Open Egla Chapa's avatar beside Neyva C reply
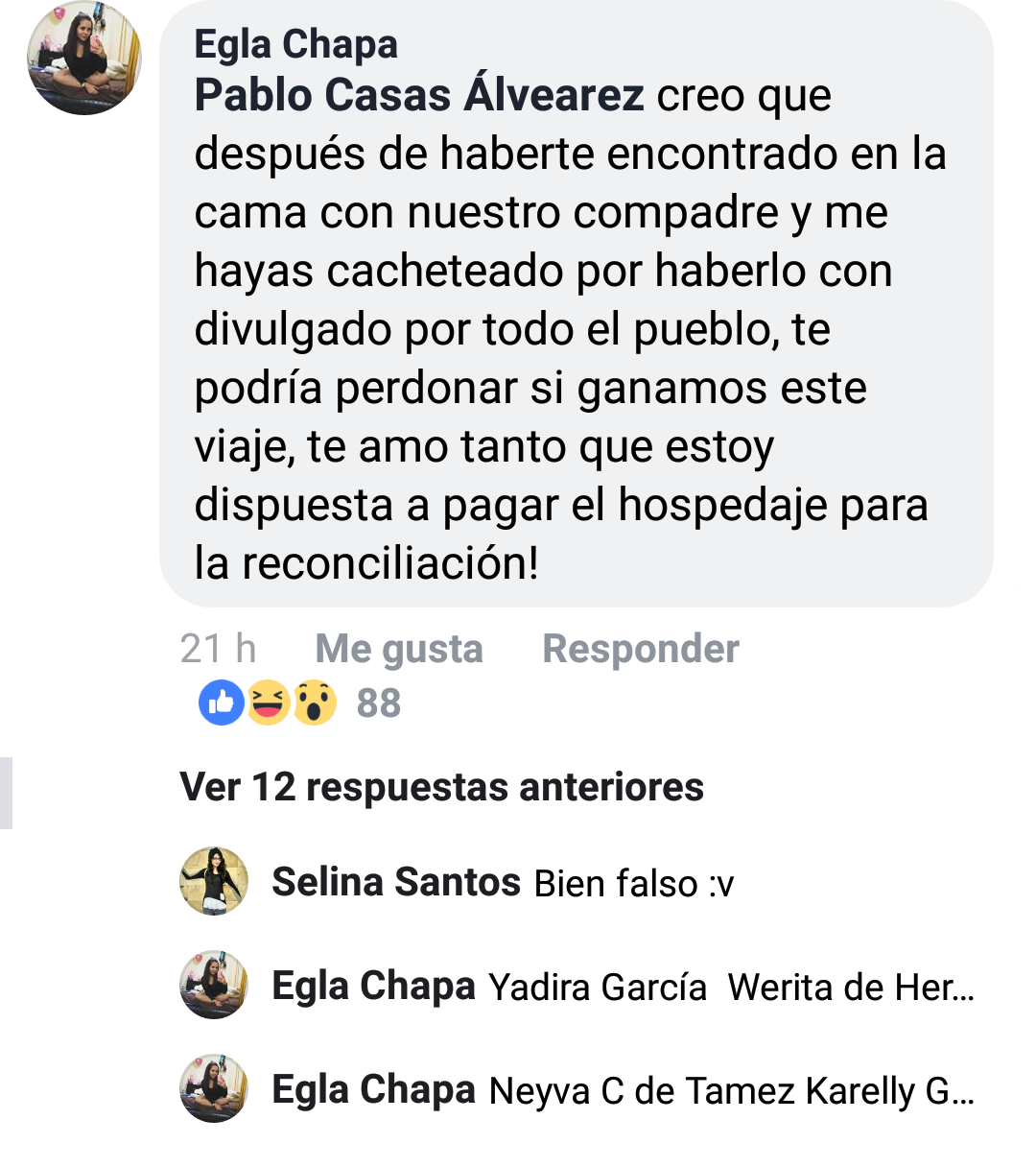Screen dimensions: 1036x1167 [x=214, y=1088]
